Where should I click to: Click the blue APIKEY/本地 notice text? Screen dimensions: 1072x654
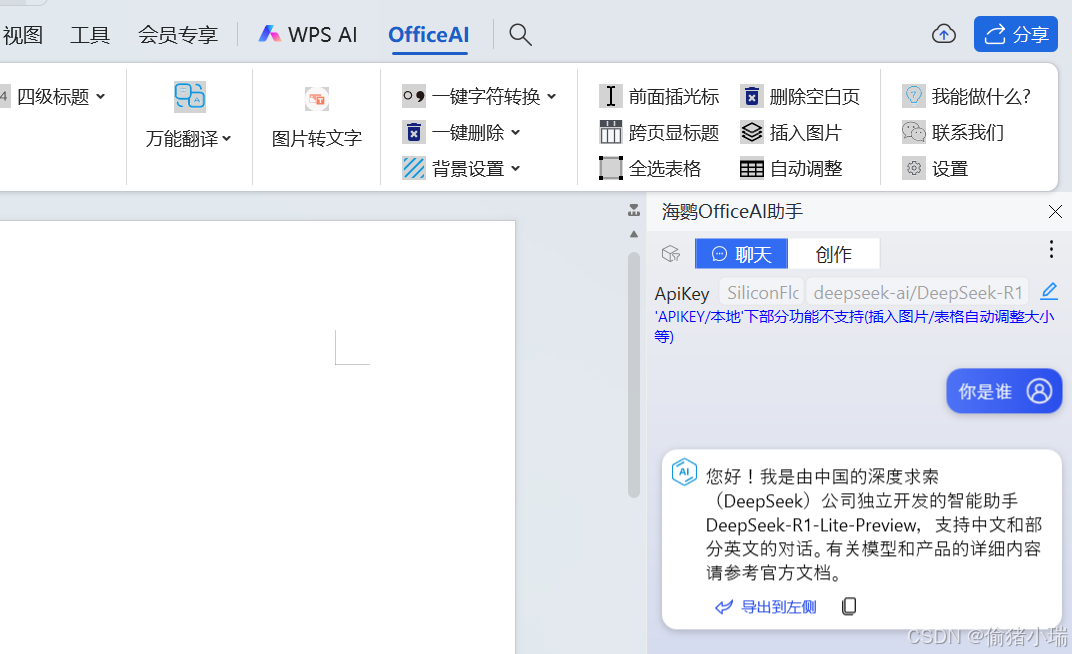(x=854, y=326)
